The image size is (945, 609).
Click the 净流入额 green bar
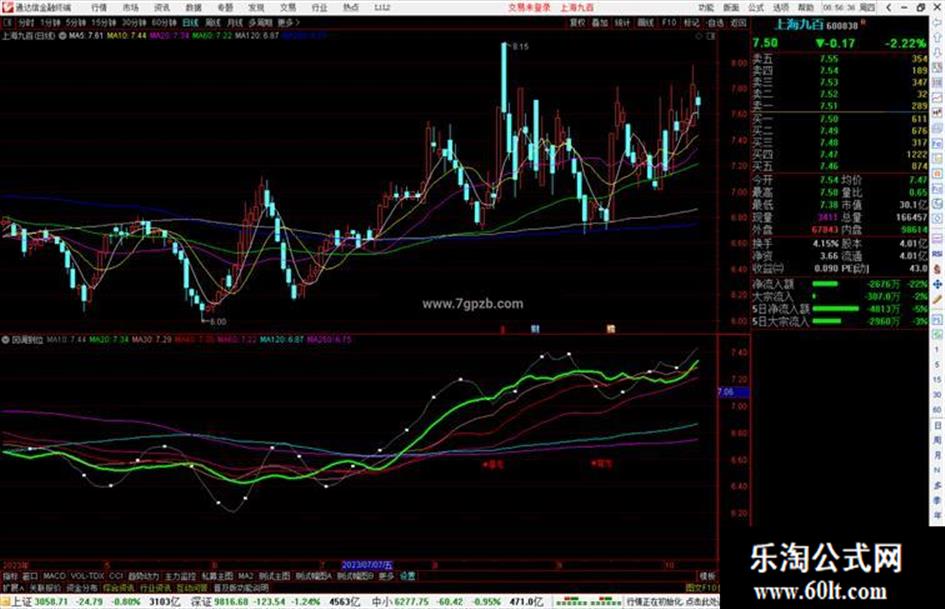[825, 284]
